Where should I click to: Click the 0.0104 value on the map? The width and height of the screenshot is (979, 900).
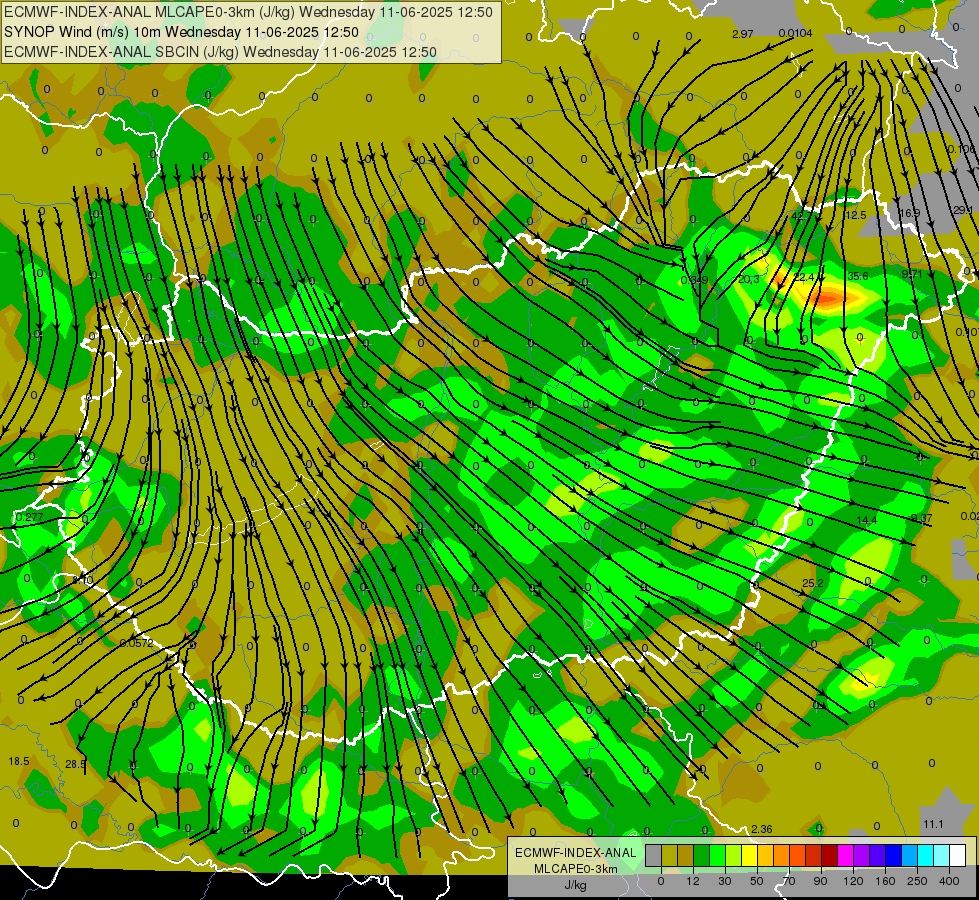click(795, 33)
